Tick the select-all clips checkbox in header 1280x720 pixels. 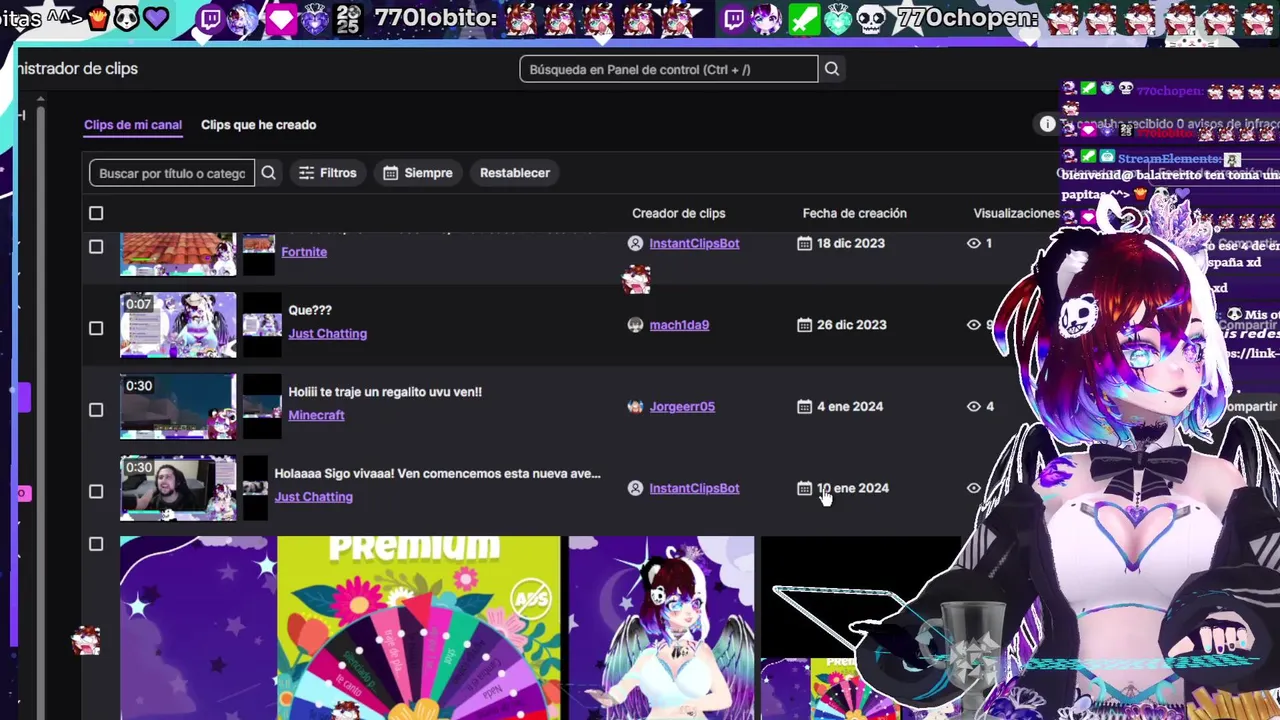pyautogui.click(x=96, y=213)
